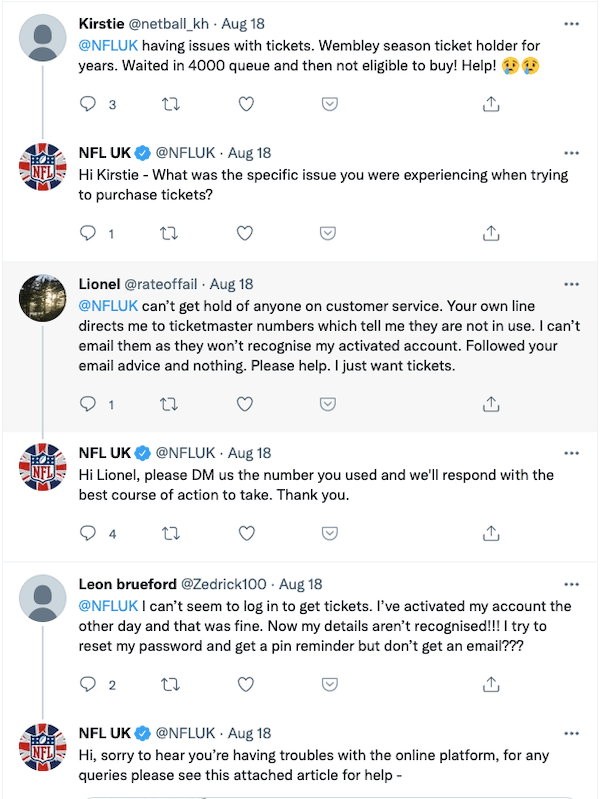Screen dimensions: 600x799
Task: Expand more menu on Lionel's tweet
Action: pyautogui.click(x=571, y=284)
